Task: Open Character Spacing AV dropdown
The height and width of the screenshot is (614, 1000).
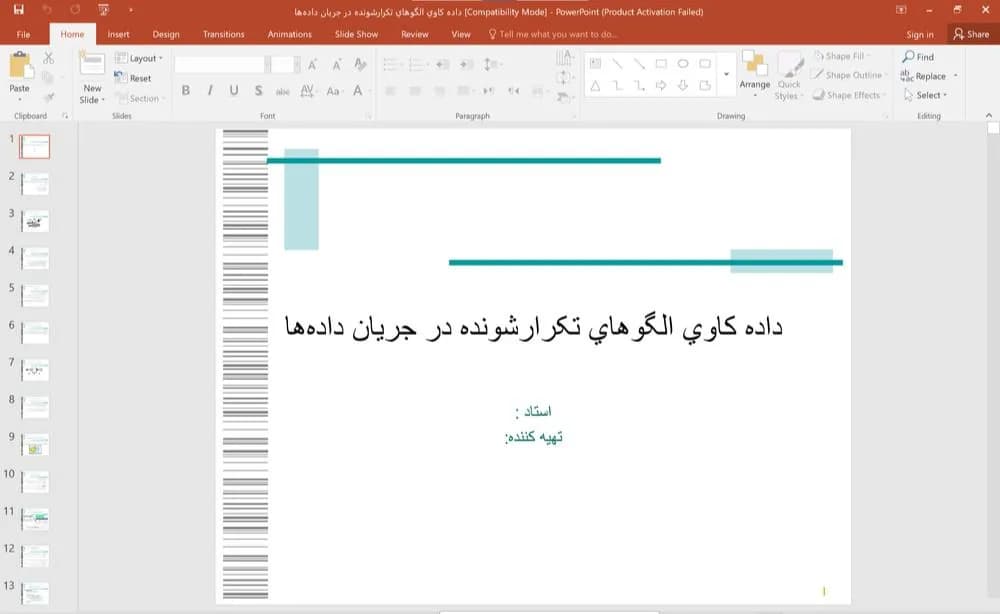Action: 308,91
